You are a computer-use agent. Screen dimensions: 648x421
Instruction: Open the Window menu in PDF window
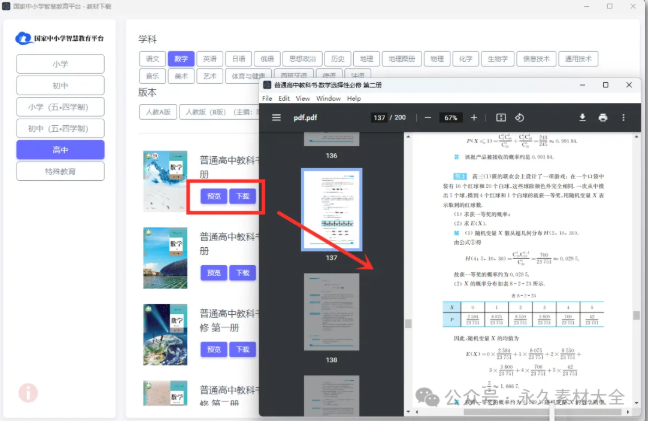329,98
